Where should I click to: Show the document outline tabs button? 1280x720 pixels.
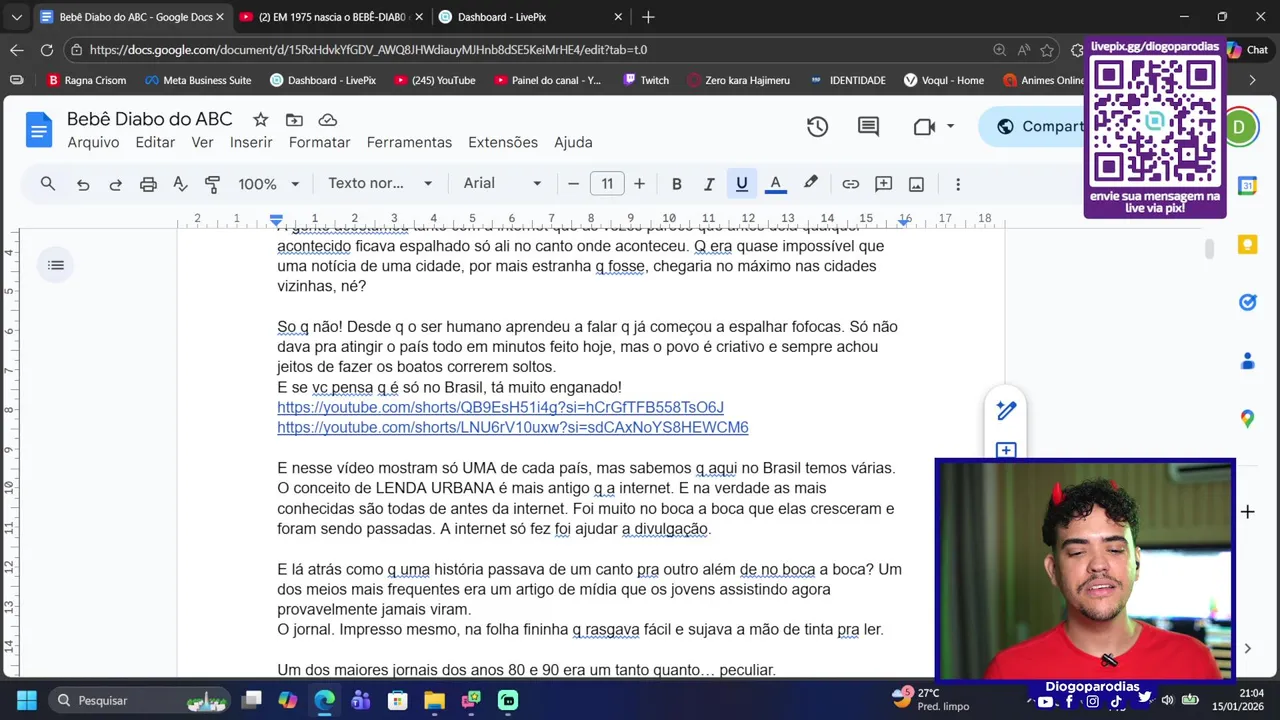pyautogui.click(x=56, y=265)
